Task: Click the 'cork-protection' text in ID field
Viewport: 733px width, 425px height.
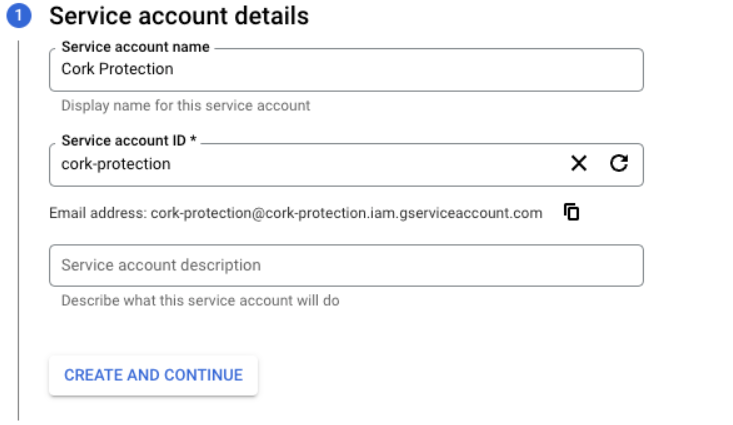Action: (115, 165)
